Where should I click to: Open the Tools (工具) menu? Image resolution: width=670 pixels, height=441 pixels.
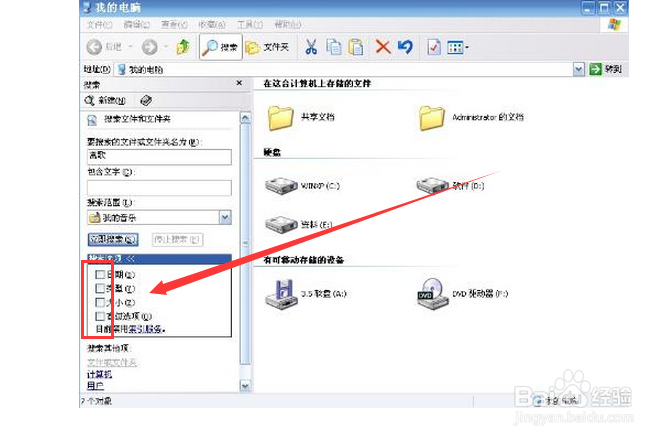(x=250, y=25)
